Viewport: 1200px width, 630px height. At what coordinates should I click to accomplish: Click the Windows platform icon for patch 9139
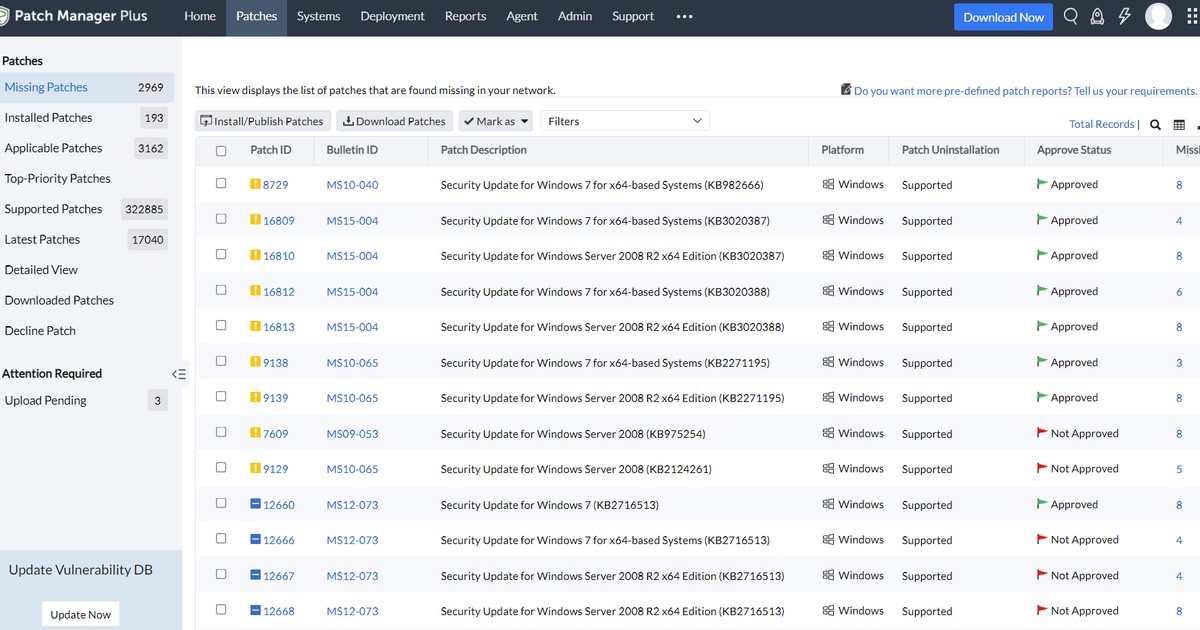828,397
